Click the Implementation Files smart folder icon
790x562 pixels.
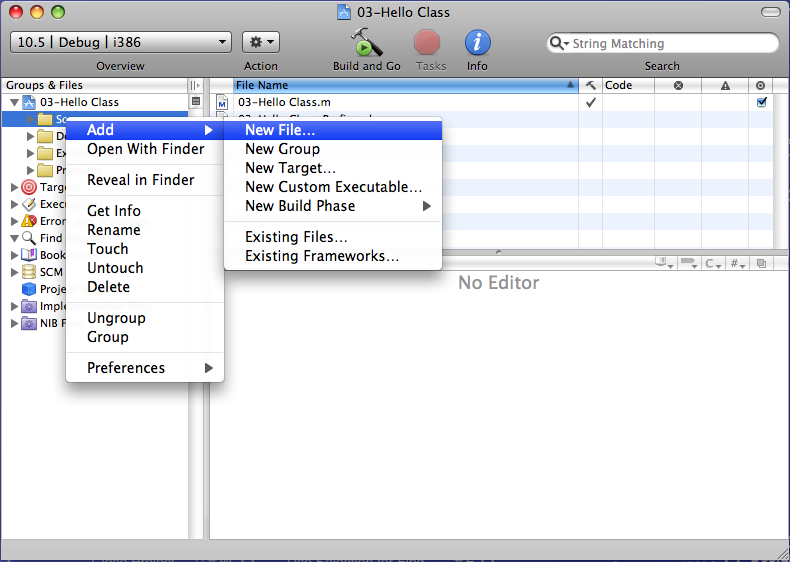[29, 306]
